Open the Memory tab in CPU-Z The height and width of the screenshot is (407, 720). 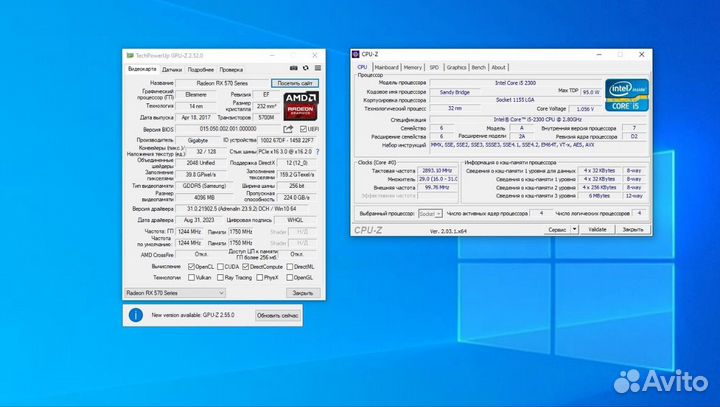[412, 68]
